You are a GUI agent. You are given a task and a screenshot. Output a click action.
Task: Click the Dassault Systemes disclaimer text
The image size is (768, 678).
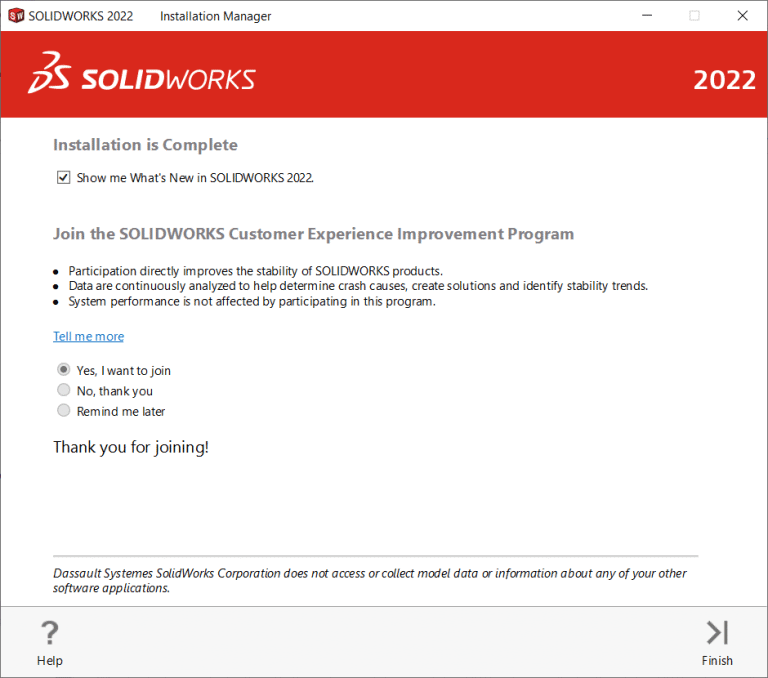click(370, 581)
